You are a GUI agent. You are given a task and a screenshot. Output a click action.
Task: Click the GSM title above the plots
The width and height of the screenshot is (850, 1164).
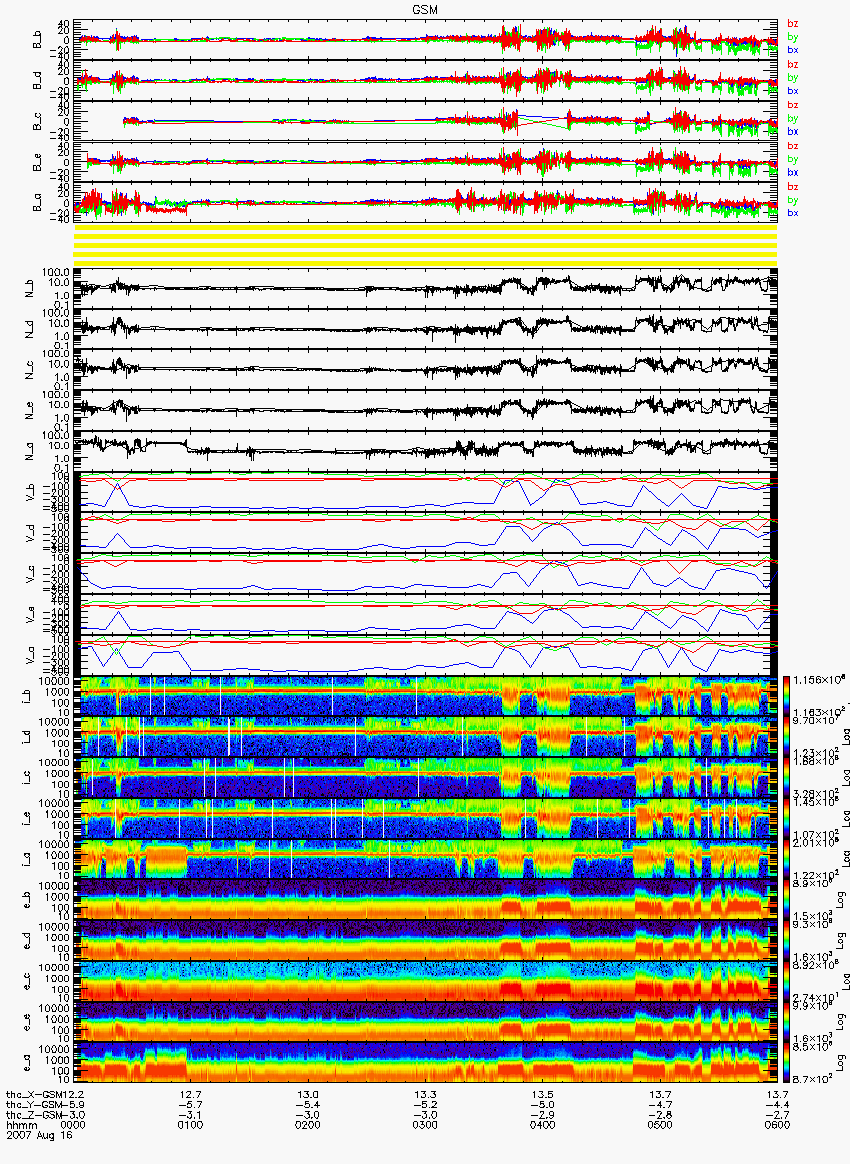(x=425, y=10)
